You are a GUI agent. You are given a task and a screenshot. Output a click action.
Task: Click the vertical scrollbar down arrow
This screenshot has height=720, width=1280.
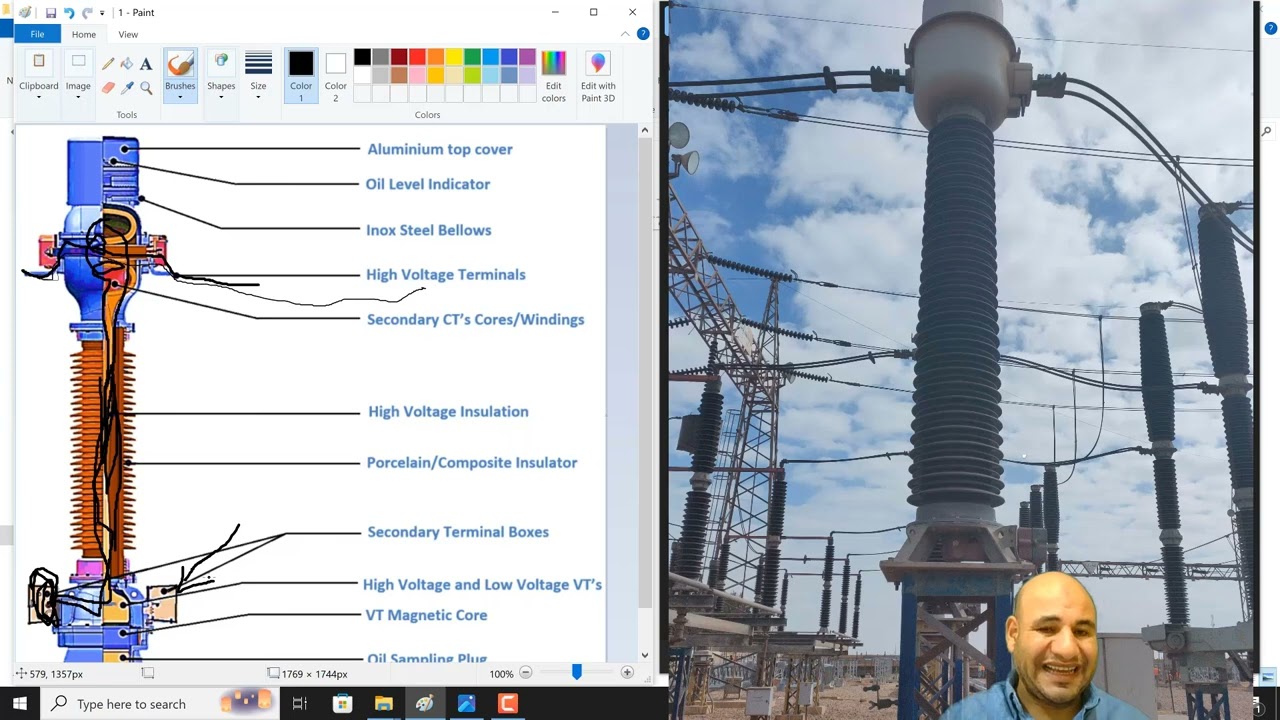pos(645,655)
